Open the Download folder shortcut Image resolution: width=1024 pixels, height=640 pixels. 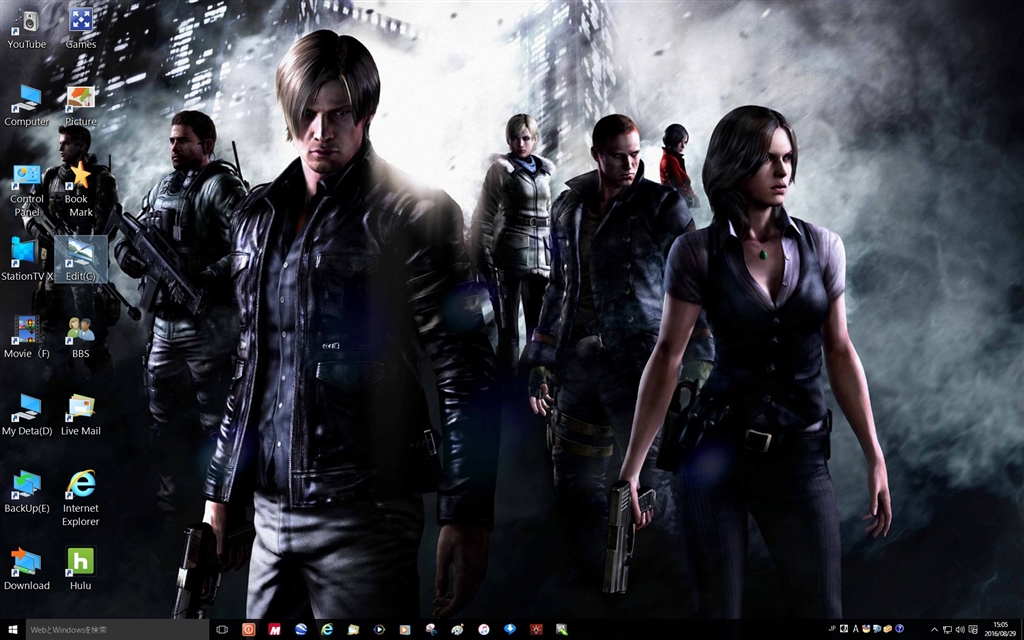coord(27,569)
